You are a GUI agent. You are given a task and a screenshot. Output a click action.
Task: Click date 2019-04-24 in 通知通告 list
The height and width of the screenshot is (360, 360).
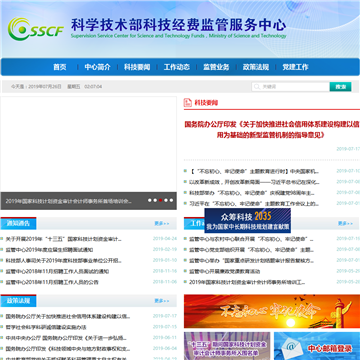point(165,239)
